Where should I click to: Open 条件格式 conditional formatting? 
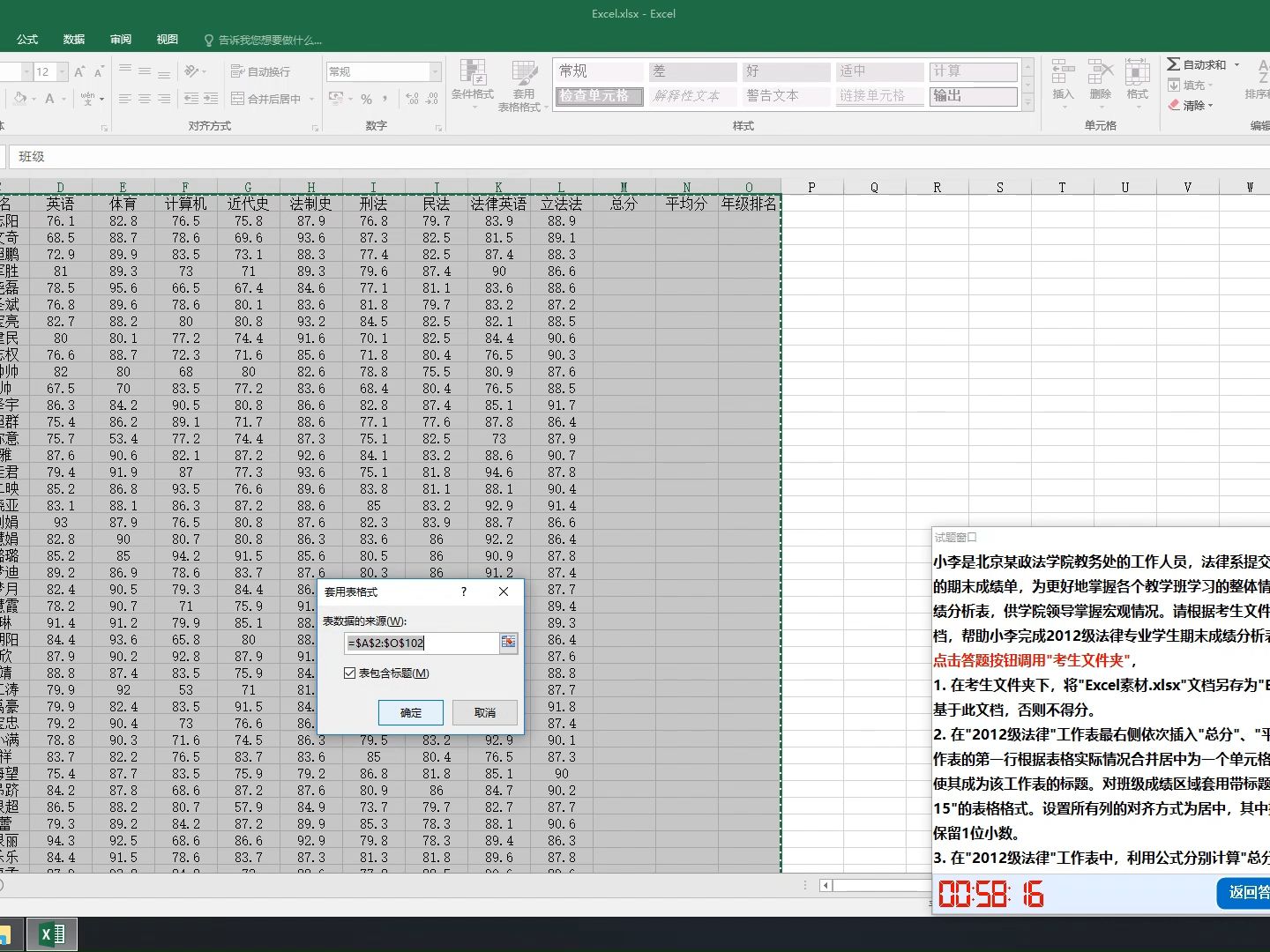473,85
